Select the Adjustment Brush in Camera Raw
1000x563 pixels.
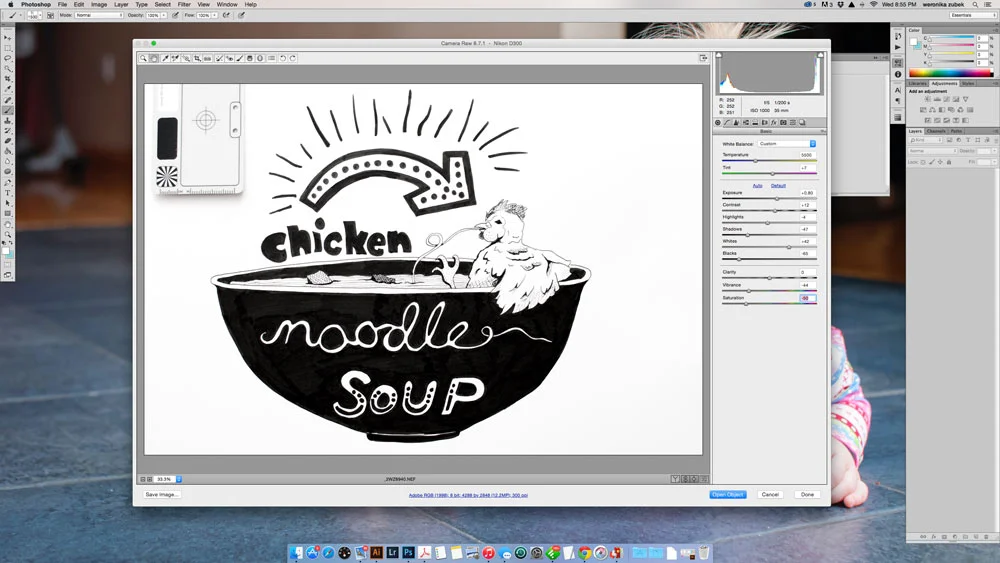click(239, 58)
